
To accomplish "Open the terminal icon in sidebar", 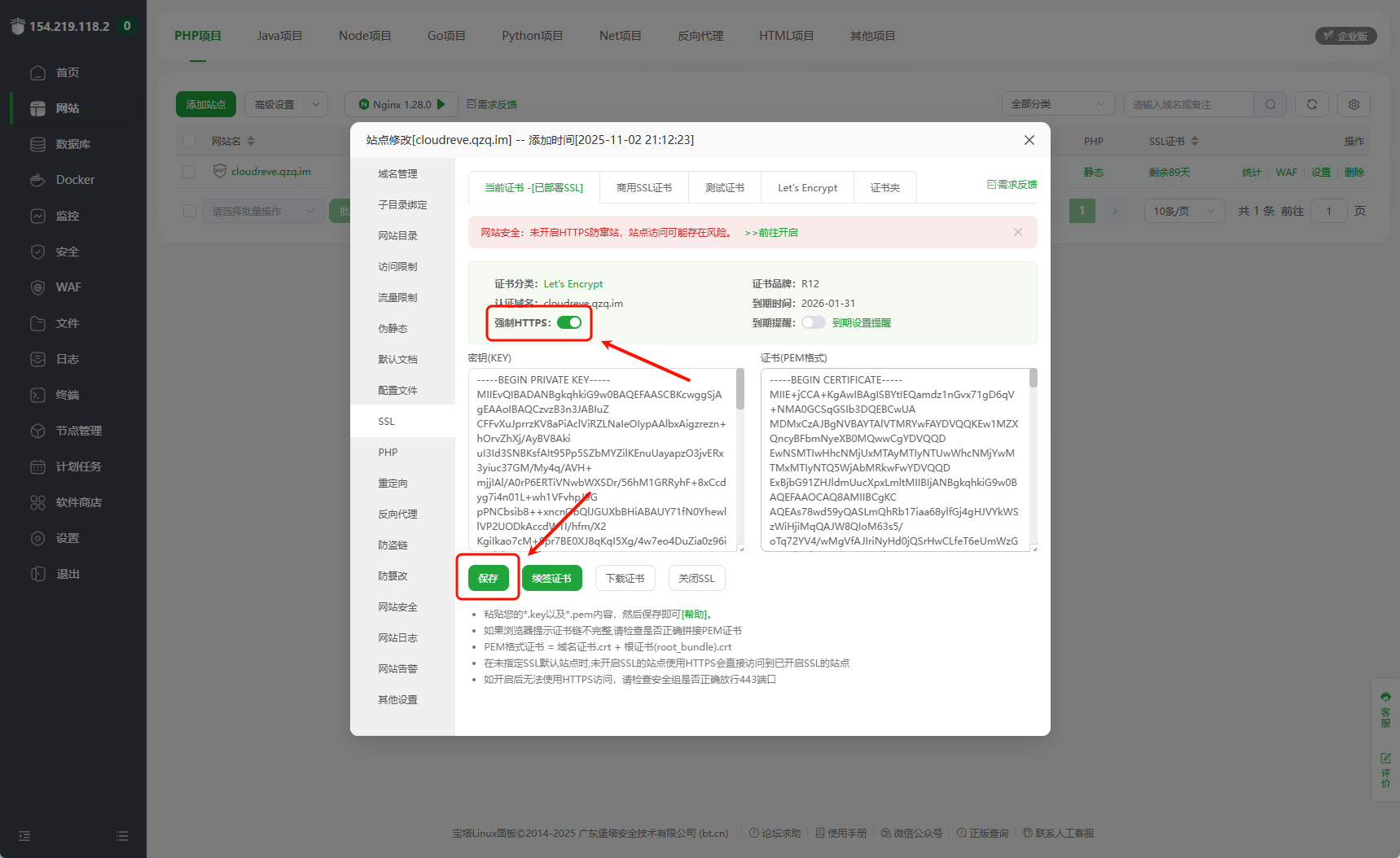I will click(x=37, y=395).
